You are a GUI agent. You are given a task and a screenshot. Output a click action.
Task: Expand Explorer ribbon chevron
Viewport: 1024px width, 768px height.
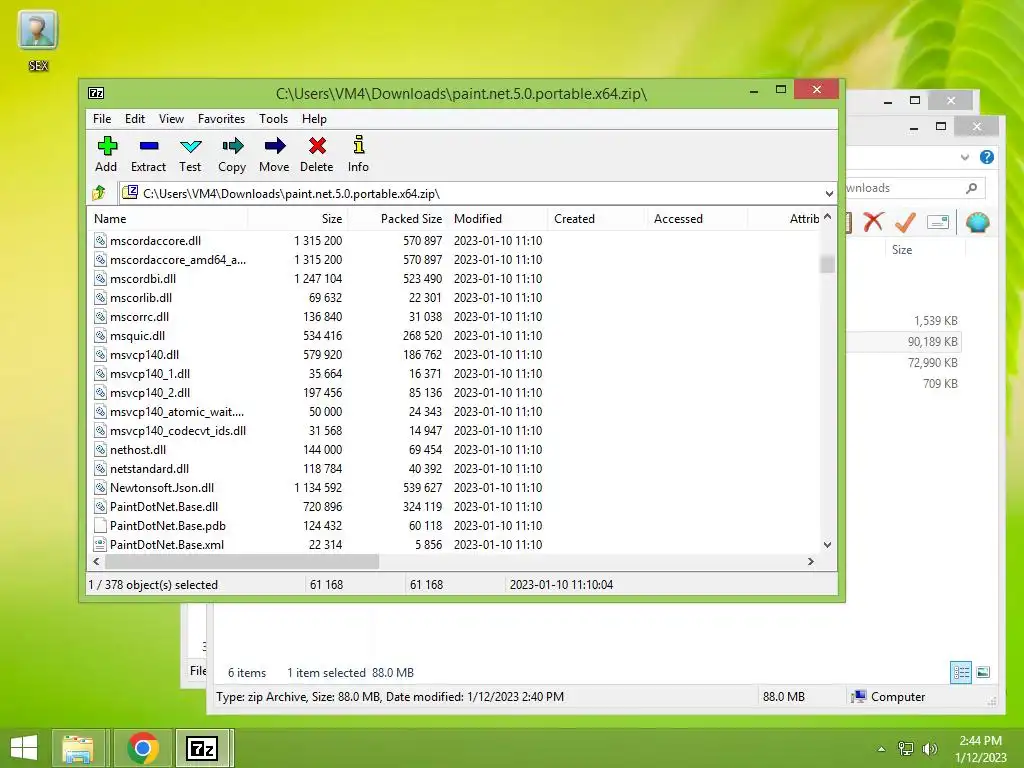tap(965, 157)
